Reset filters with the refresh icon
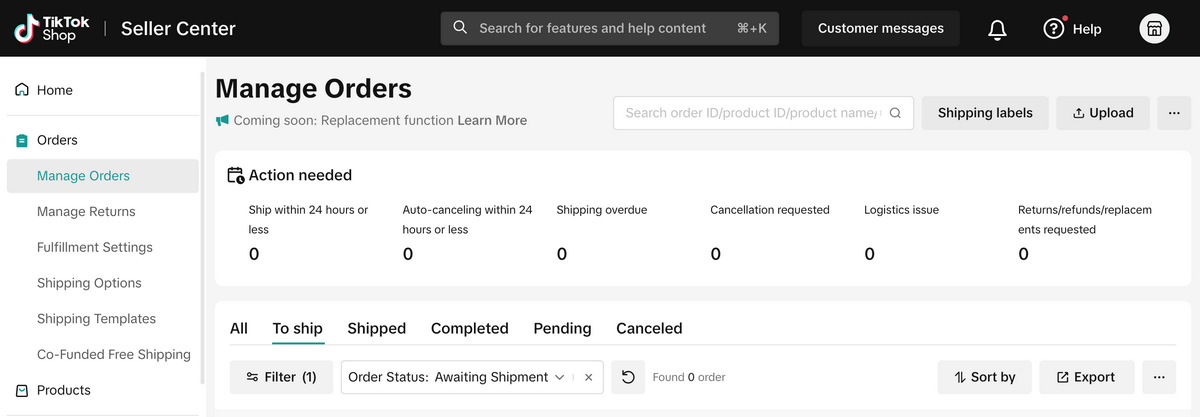1200x417 pixels. (x=628, y=377)
